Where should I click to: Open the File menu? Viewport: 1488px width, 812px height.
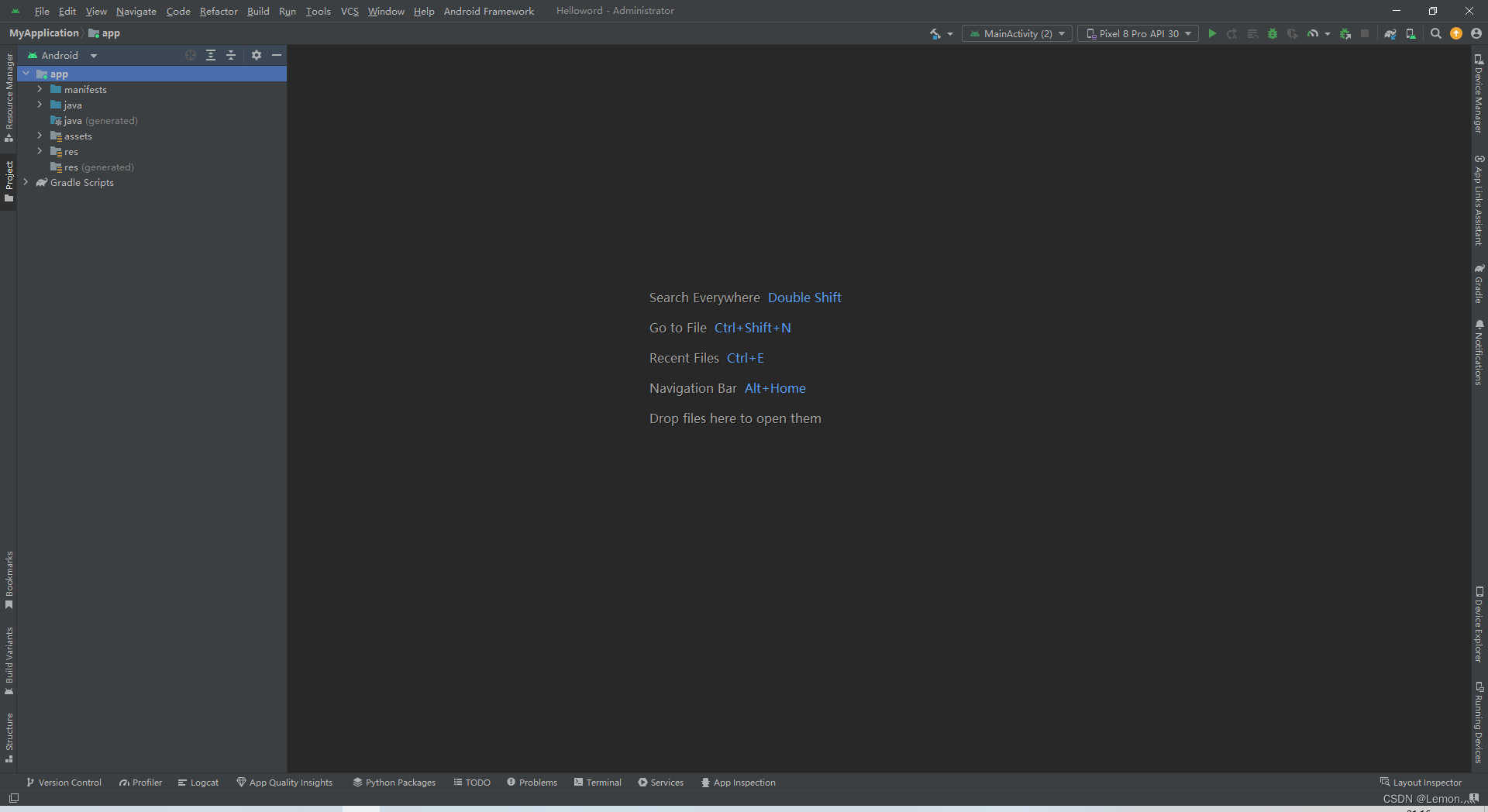coord(42,11)
